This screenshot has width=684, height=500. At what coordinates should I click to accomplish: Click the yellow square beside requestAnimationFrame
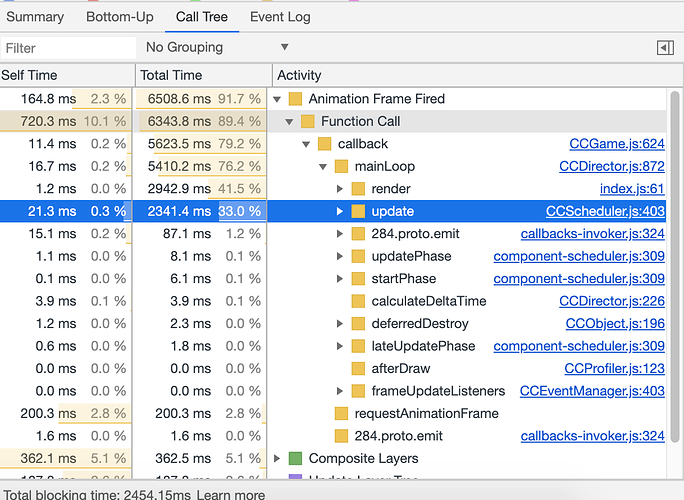tap(342, 414)
